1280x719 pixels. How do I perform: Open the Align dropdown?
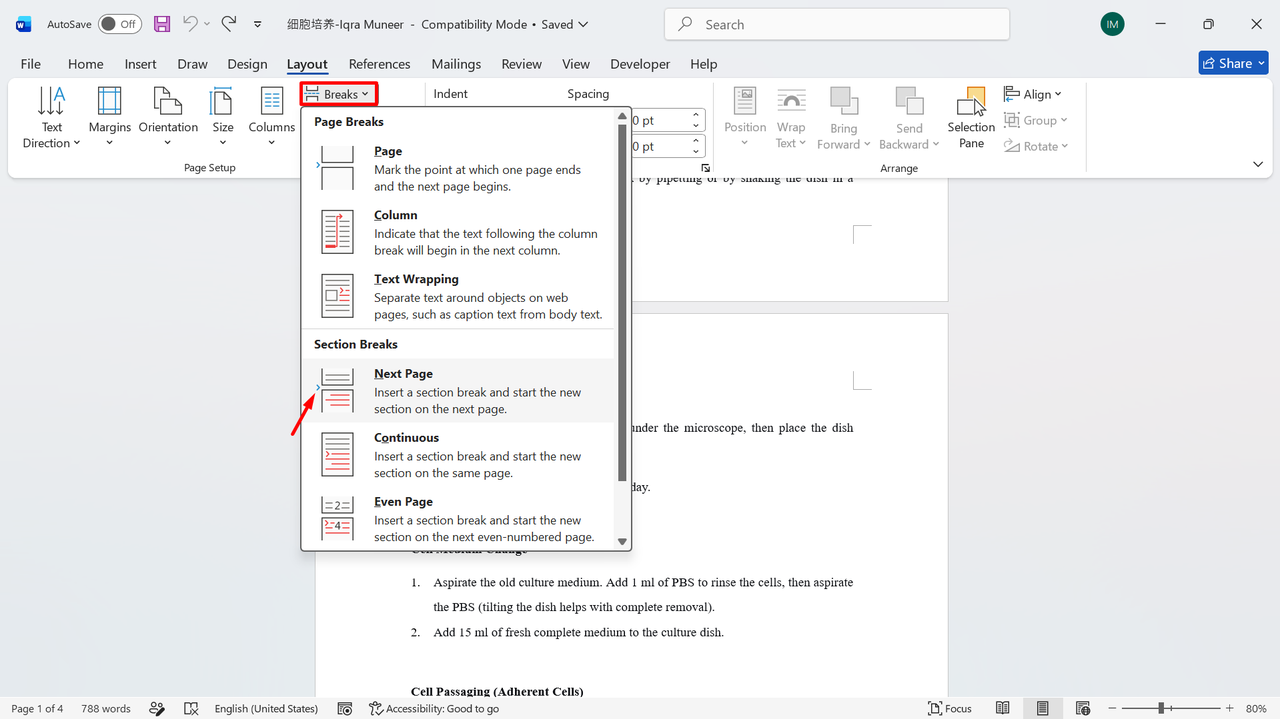(x=1033, y=94)
